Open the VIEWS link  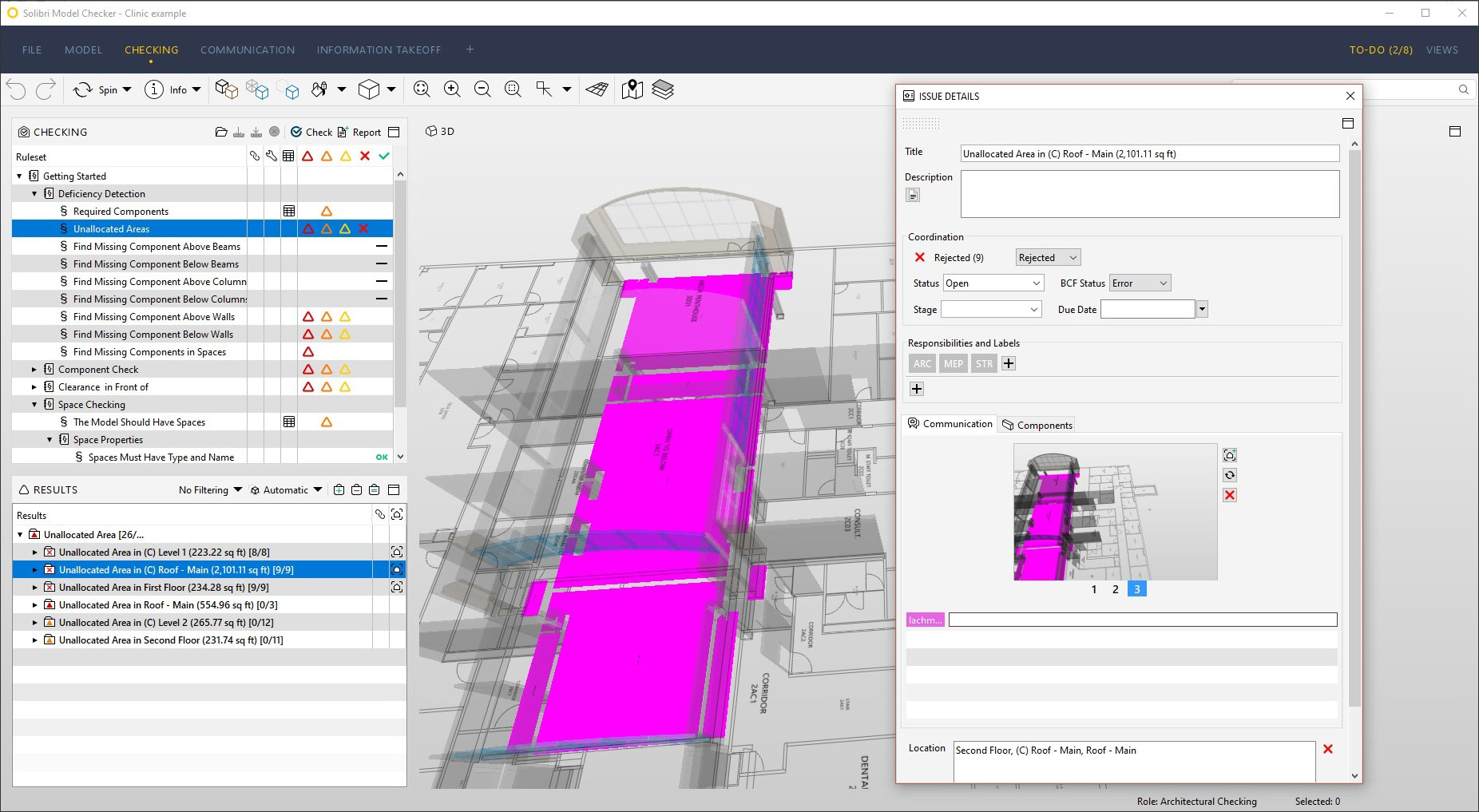(x=1441, y=50)
